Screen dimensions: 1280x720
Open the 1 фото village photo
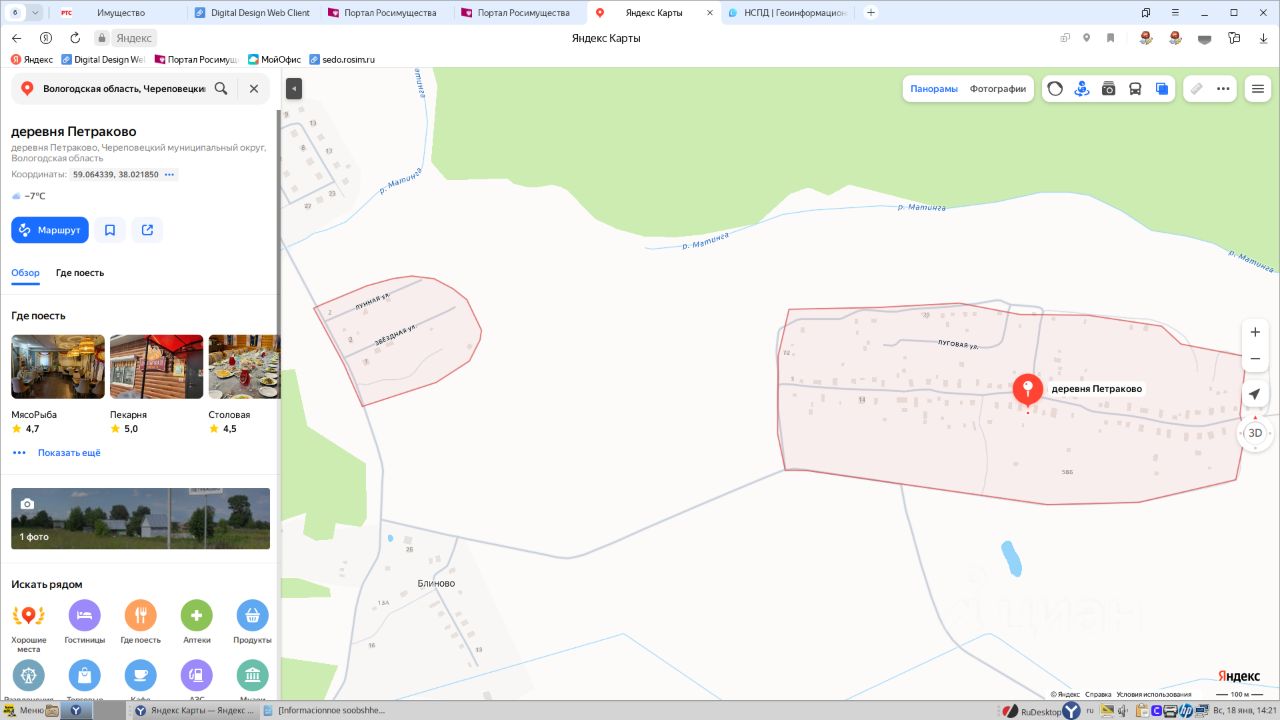click(140, 519)
